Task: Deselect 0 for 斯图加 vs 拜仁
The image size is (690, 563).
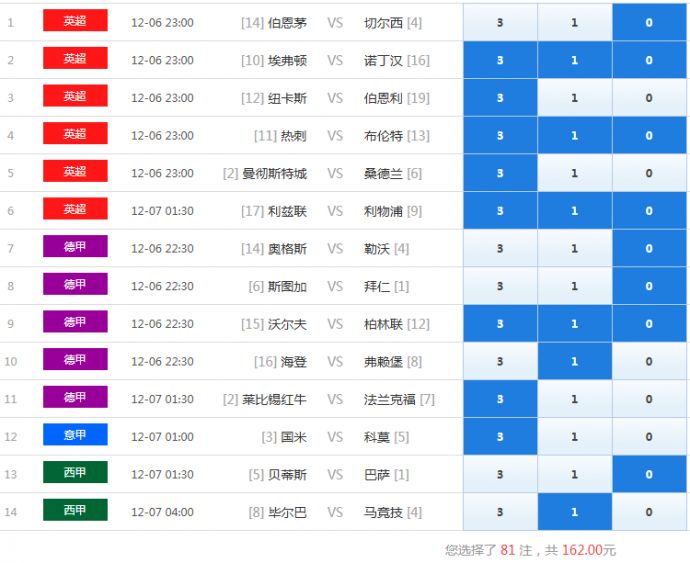Action: pos(649,286)
